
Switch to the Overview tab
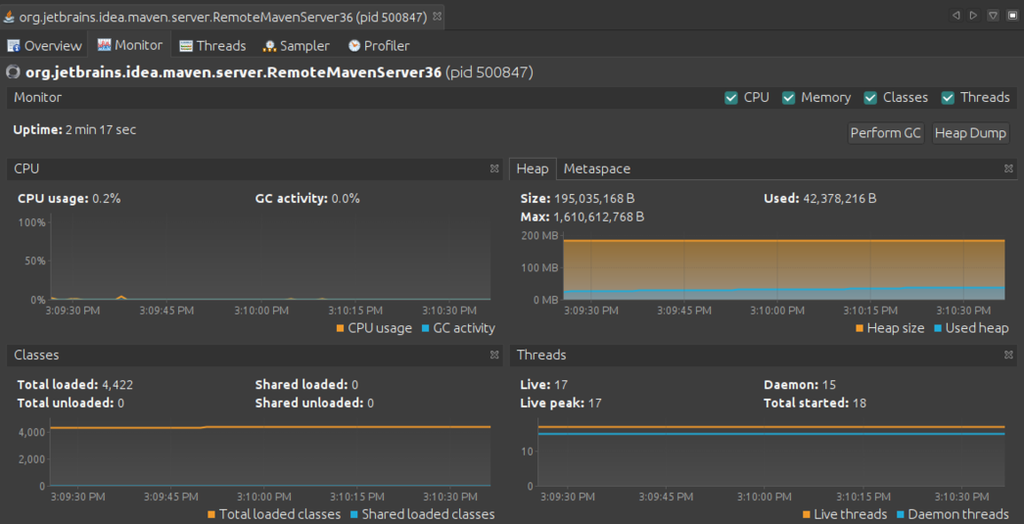point(45,45)
